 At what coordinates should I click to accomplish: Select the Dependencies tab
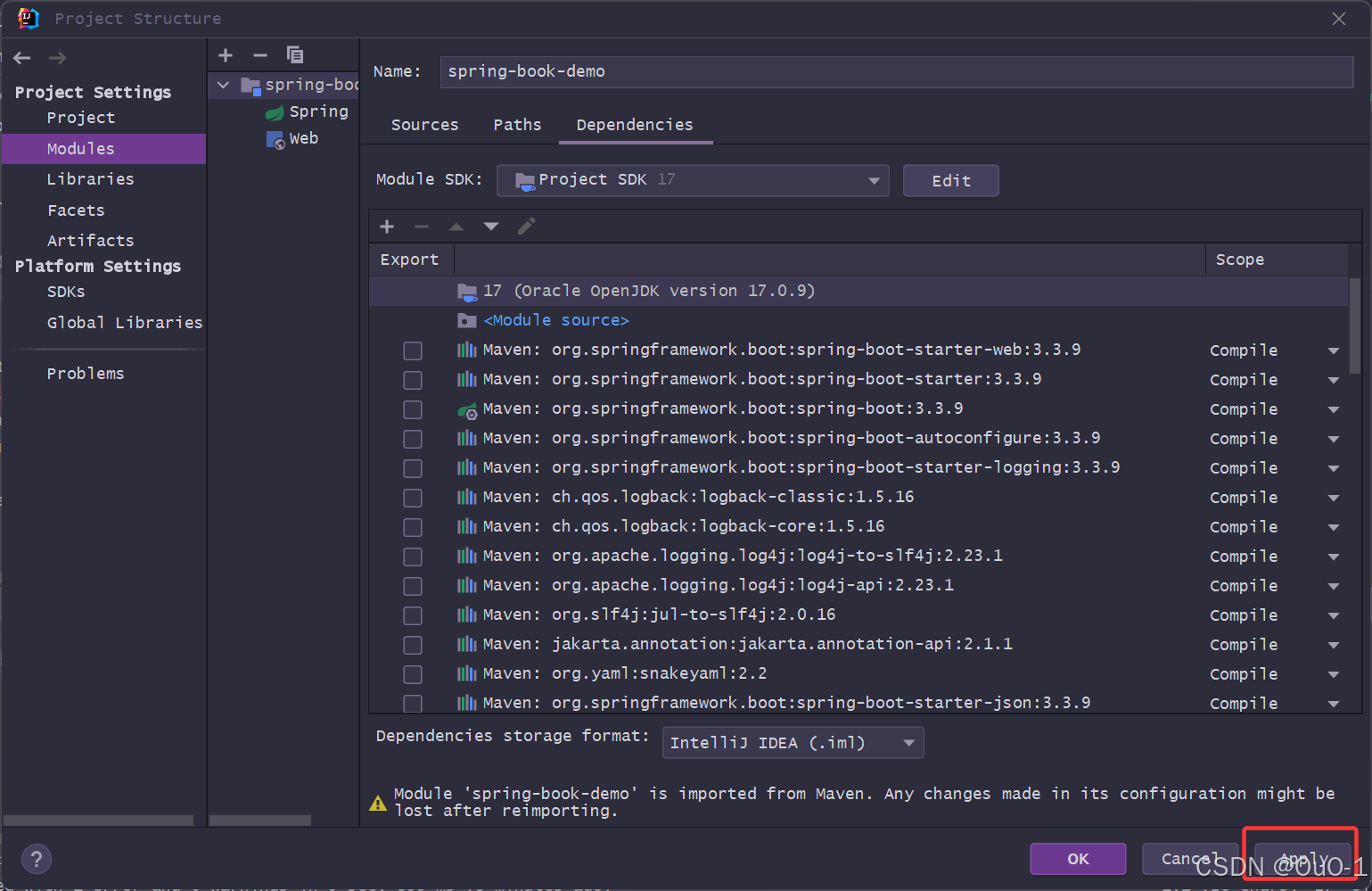click(x=635, y=125)
